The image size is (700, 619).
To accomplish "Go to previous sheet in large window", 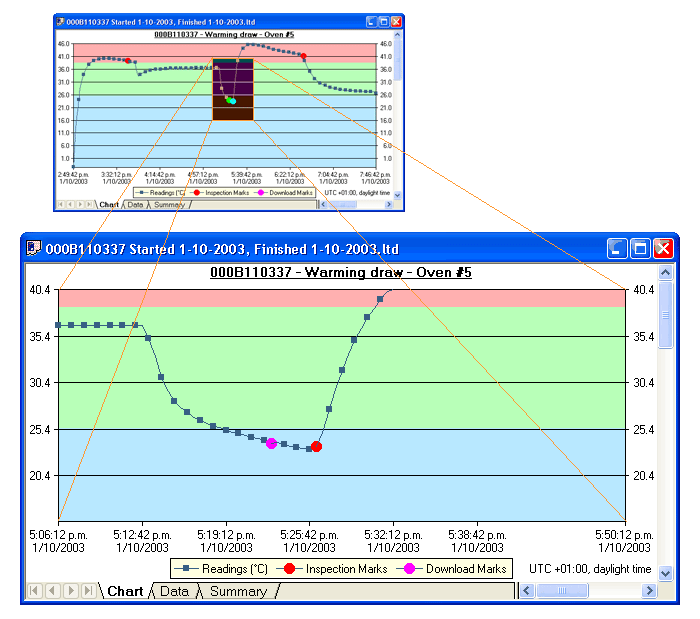I will (x=52, y=591).
